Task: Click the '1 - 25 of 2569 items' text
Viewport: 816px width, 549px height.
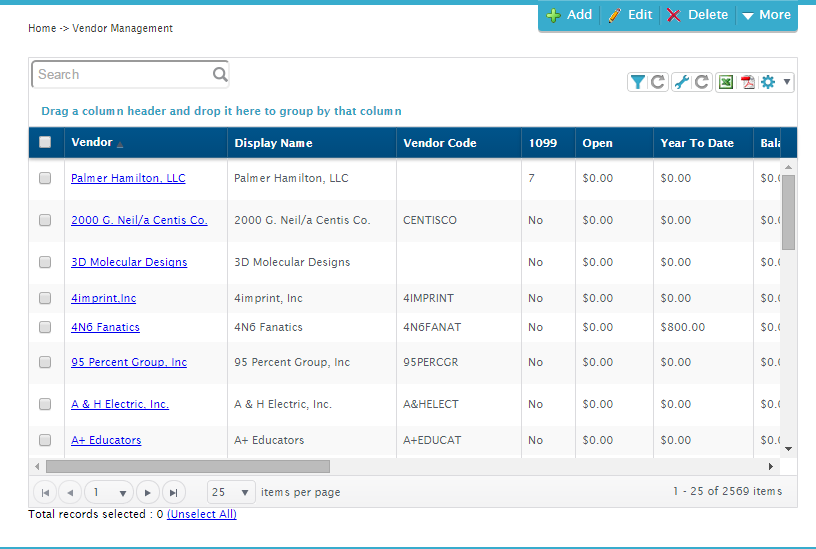Action: pos(728,491)
